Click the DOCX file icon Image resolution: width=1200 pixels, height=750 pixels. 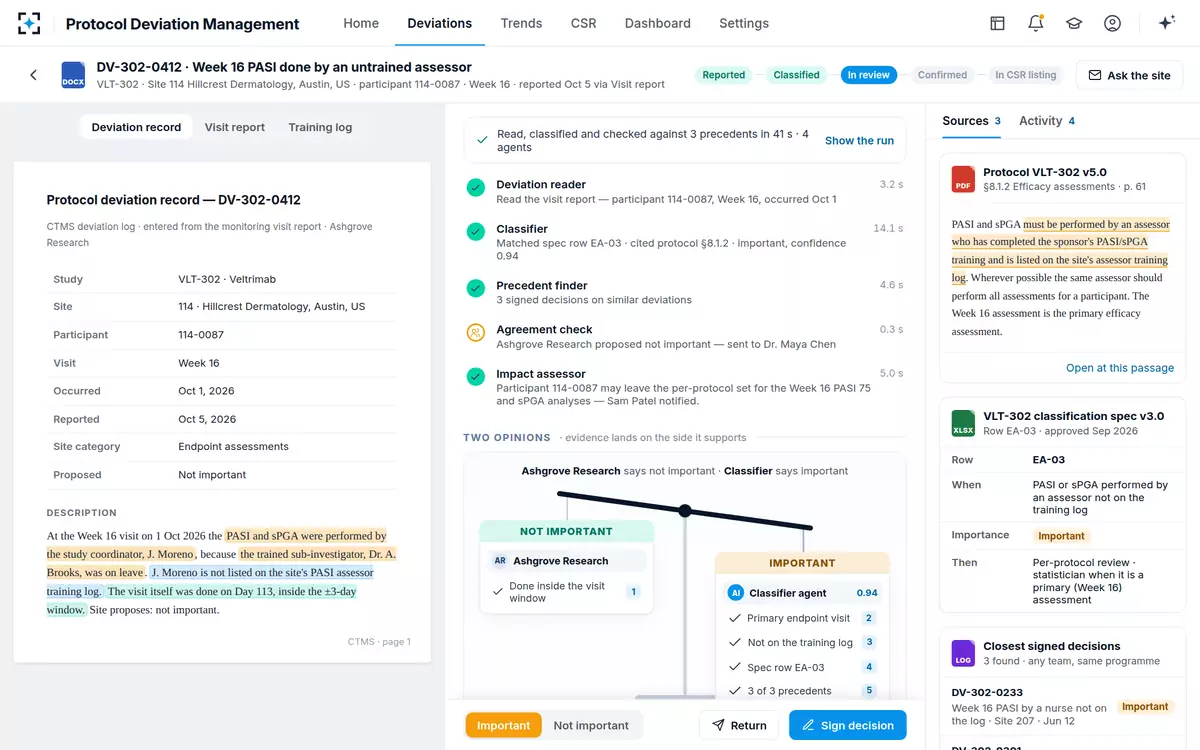(x=73, y=75)
